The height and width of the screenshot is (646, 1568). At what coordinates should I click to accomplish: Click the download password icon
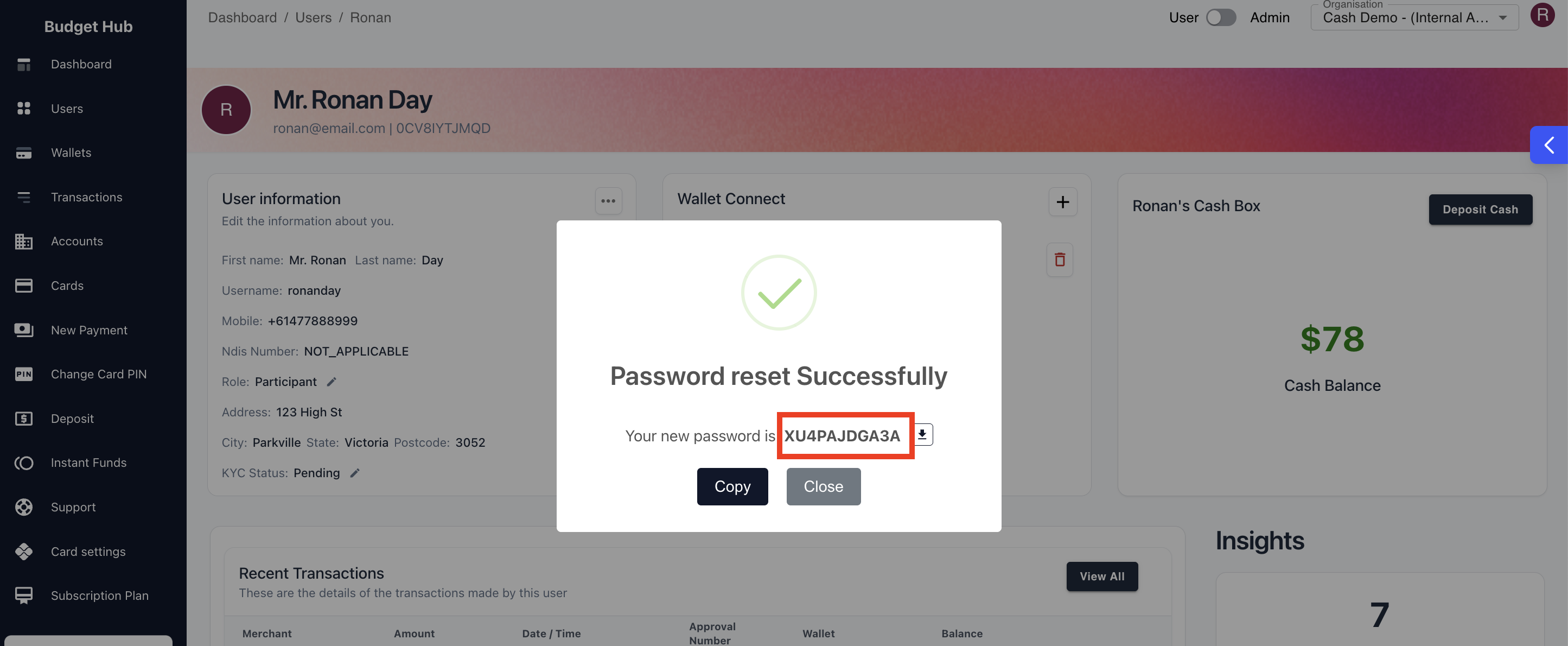click(x=922, y=434)
